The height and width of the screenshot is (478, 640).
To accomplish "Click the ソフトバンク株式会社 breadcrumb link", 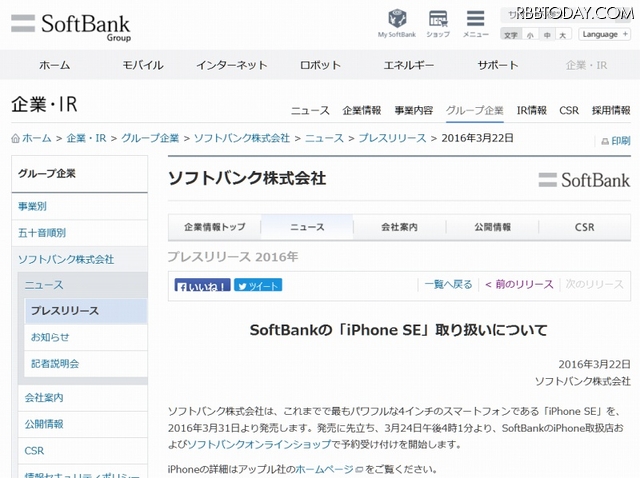I will (242, 138).
